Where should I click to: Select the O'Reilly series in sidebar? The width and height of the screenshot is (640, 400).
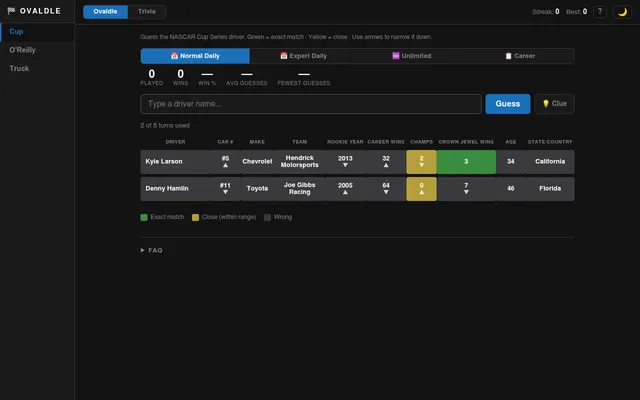[x=37, y=50]
